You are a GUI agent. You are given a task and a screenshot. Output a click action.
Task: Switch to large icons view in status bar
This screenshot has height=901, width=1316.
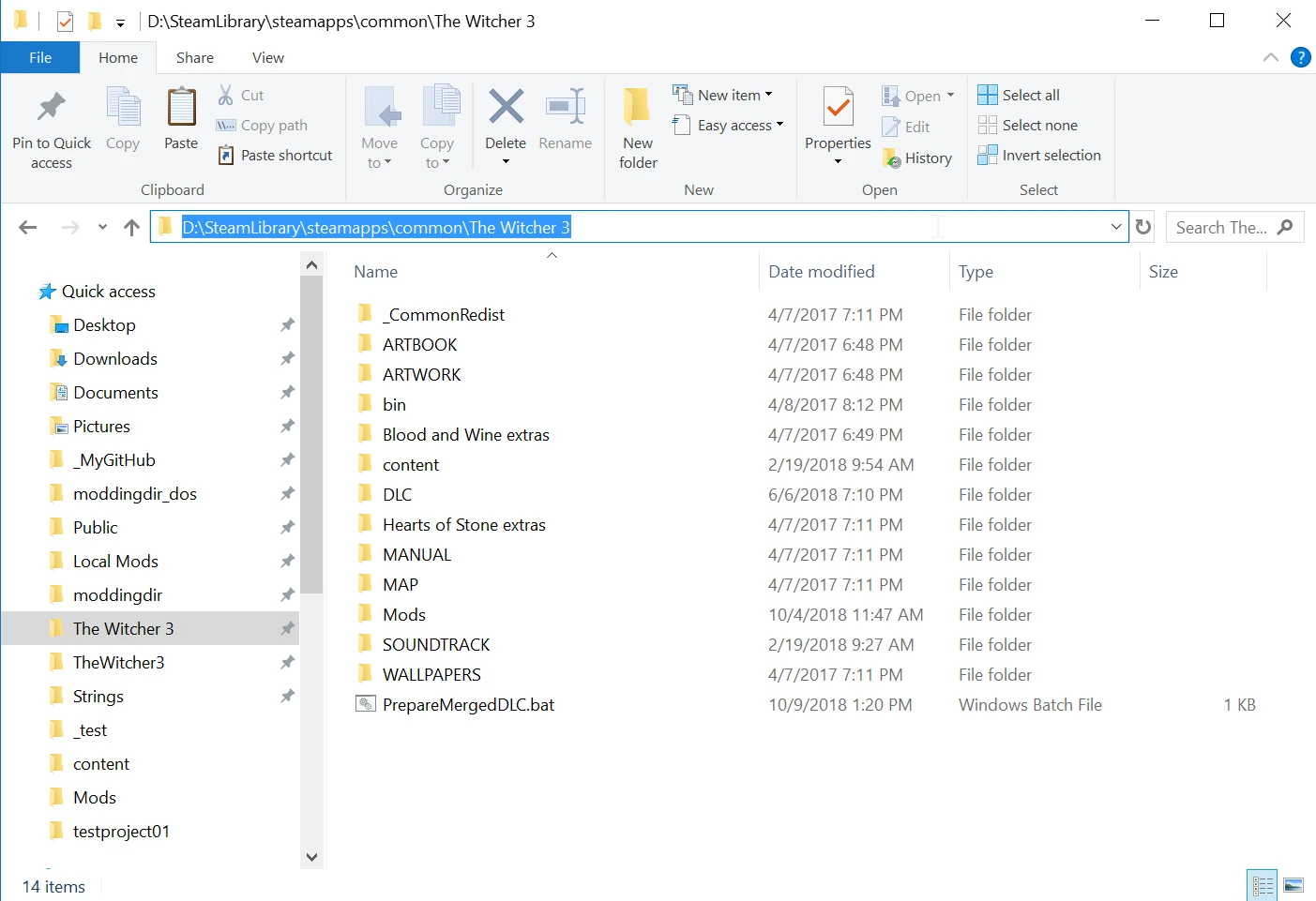pyautogui.click(x=1293, y=885)
